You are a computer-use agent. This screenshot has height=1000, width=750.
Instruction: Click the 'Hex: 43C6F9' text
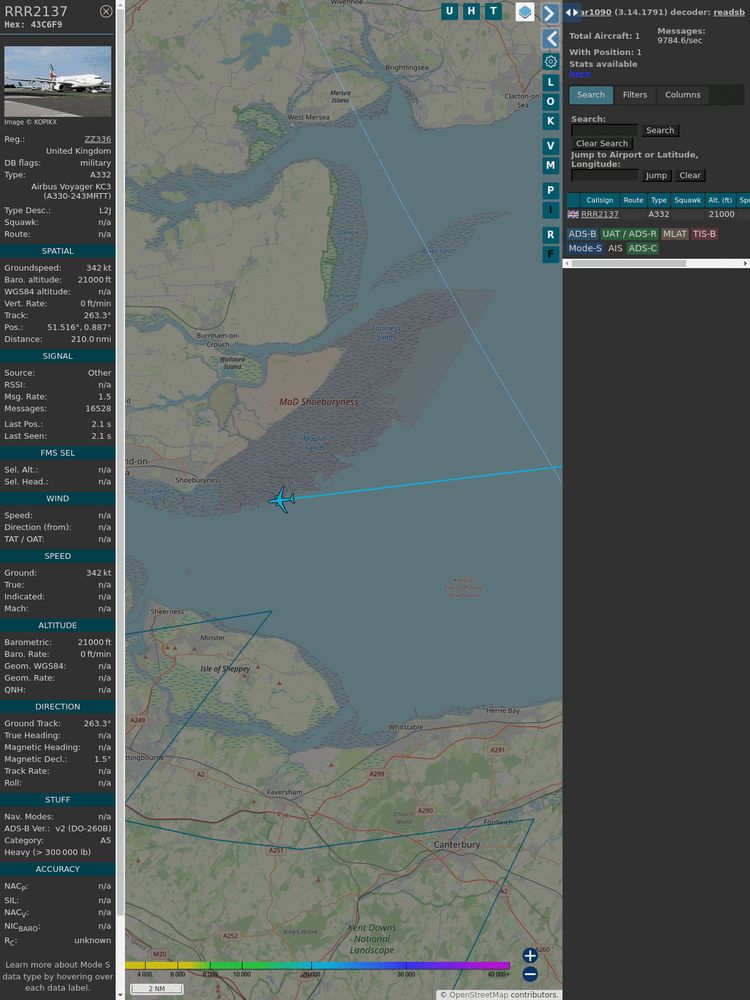click(33, 25)
